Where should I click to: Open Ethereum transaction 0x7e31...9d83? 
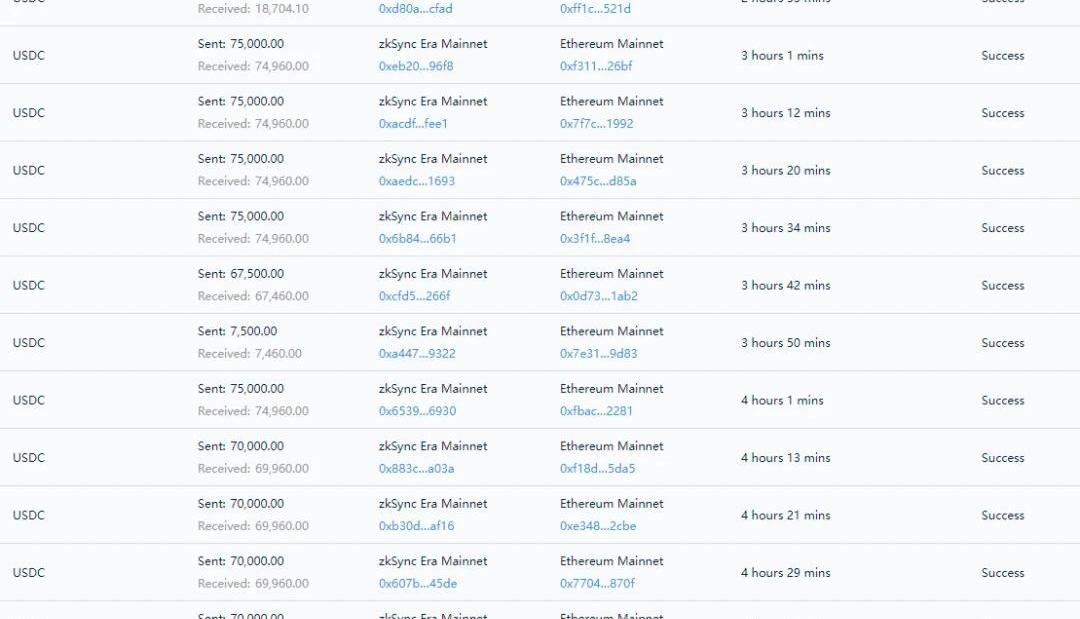[x=598, y=354]
